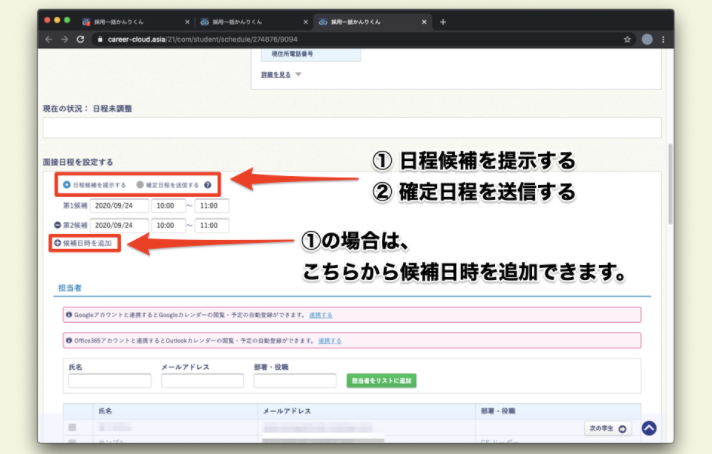Bookmark this page with the star icon
The image size is (712, 454).
[x=627, y=39]
